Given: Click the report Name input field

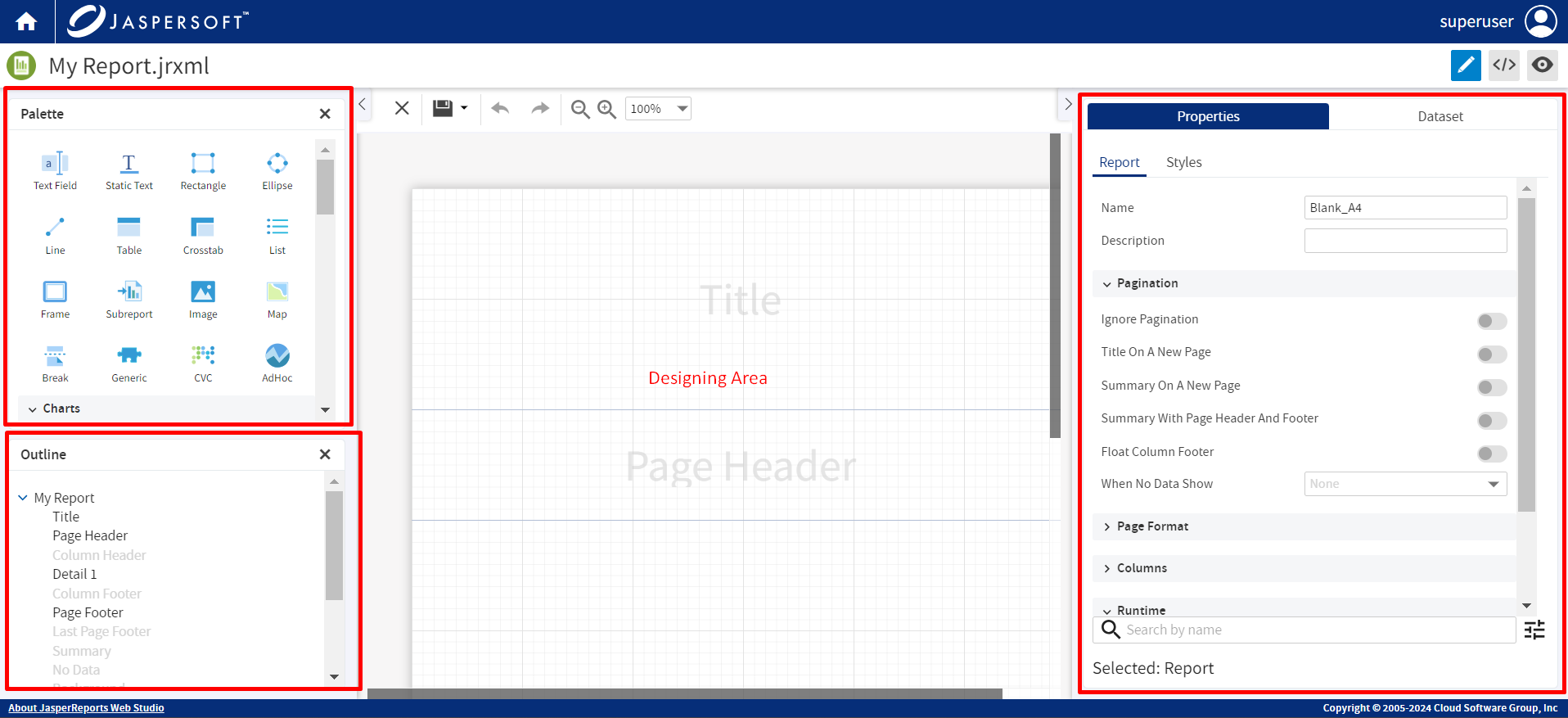Looking at the screenshot, I should 1405,207.
